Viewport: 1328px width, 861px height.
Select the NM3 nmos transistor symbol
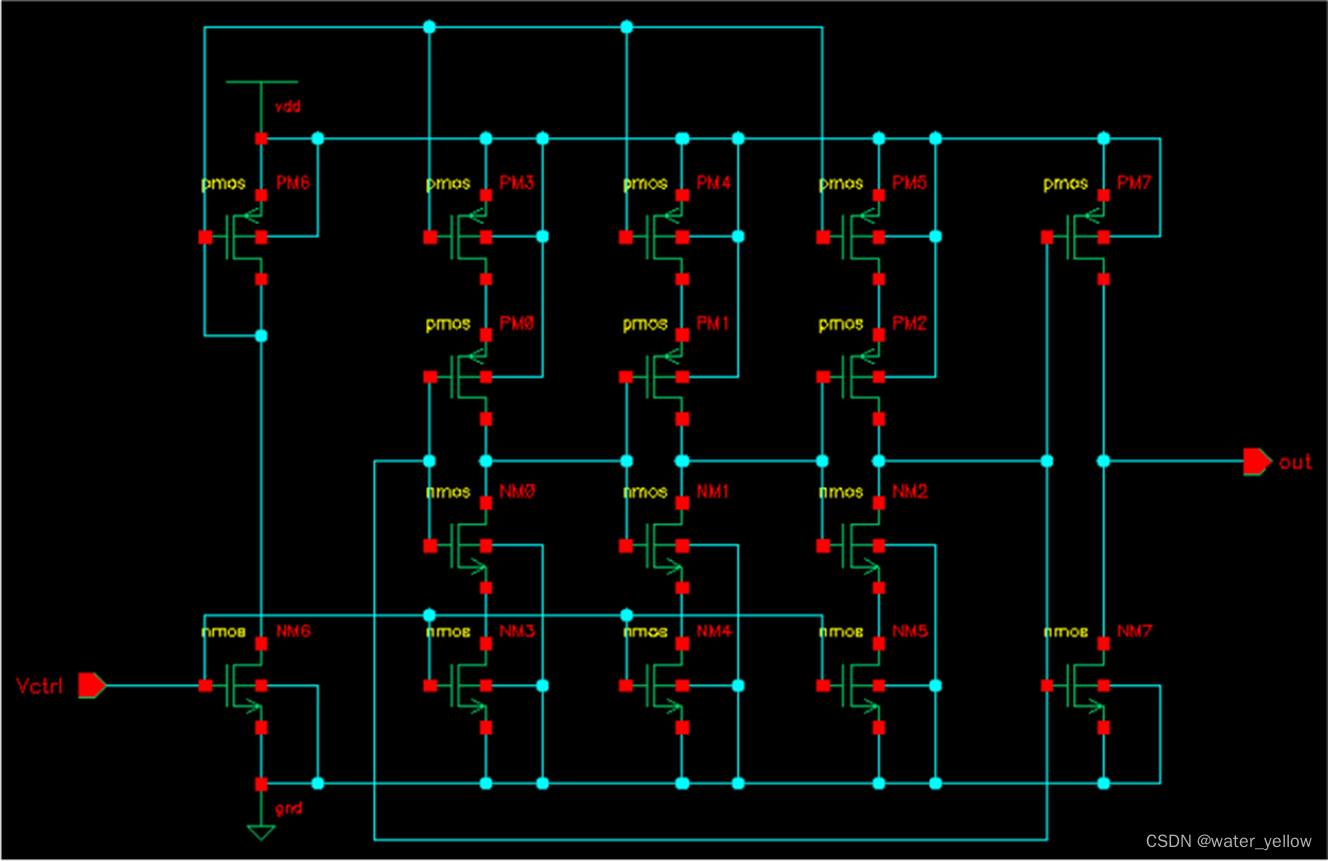click(462, 686)
